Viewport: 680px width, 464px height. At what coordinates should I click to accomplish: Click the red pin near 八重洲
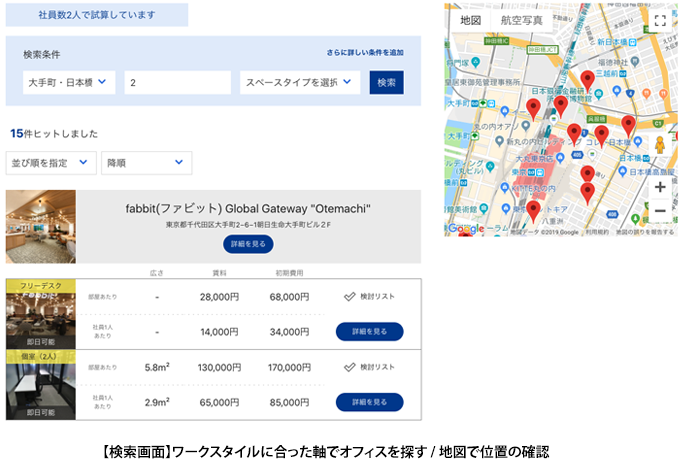click(533, 211)
